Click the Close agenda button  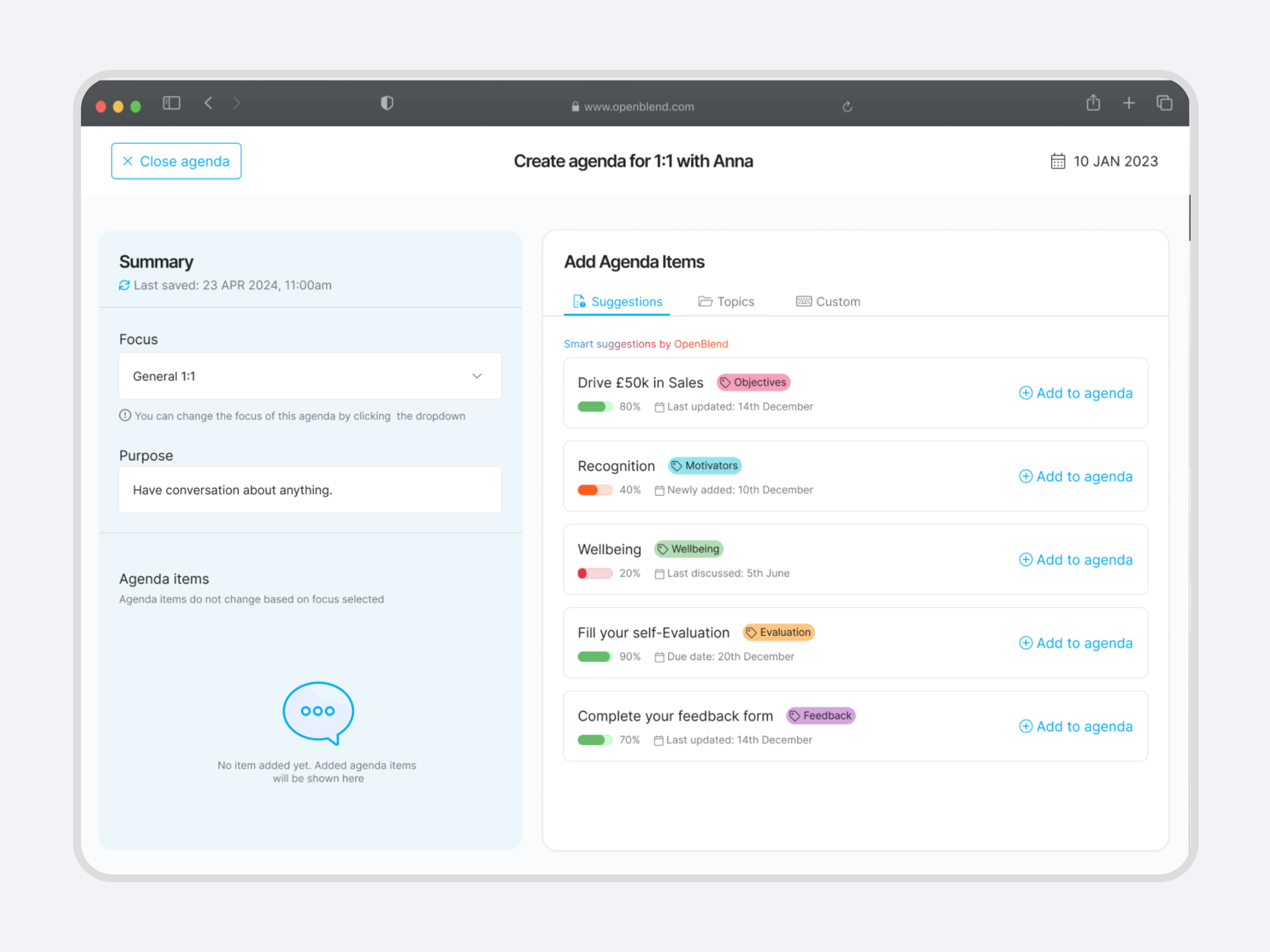(x=176, y=161)
